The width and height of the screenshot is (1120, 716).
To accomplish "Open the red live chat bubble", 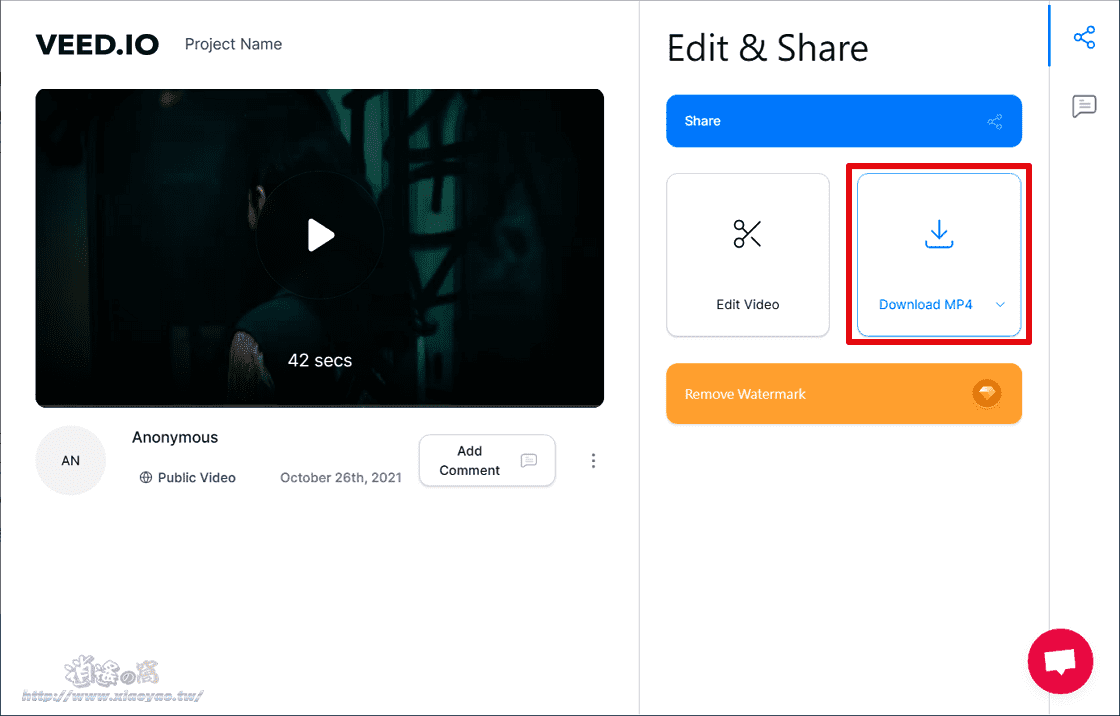I will (x=1060, y=661).
